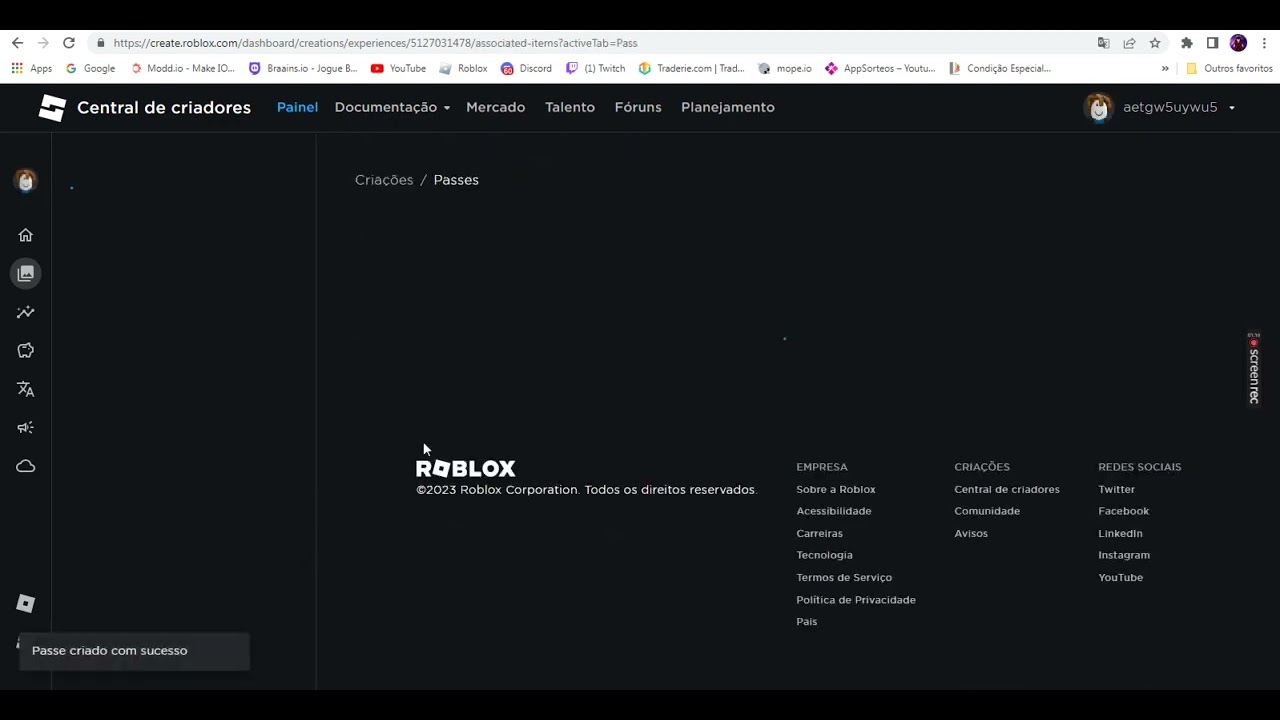Select the Painel tab
The width and height of the screenshot is (1280, 720).
pos(297,107)
